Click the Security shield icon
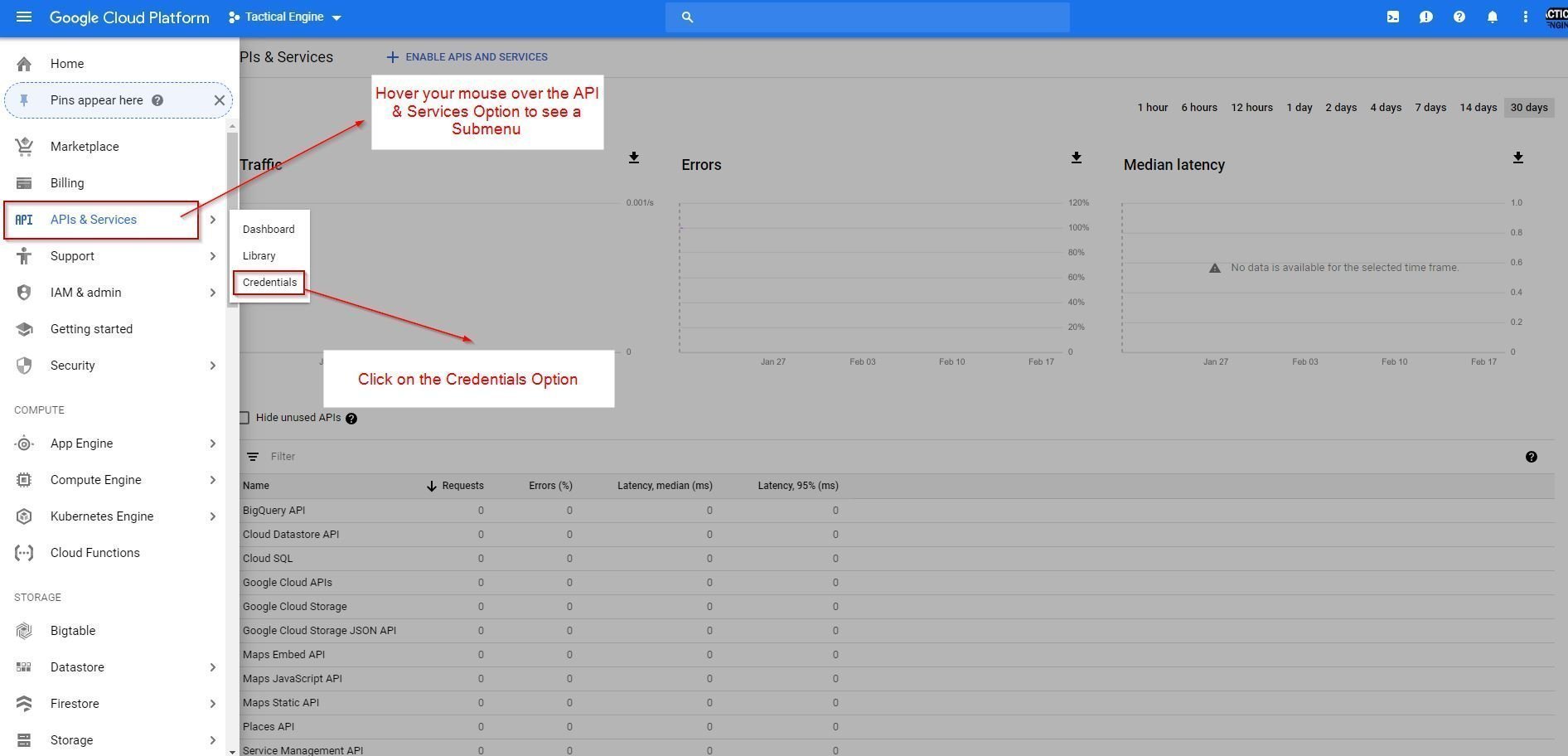Screen dimensions: 1568x756 pyautogui.click(x=24, y=366)
